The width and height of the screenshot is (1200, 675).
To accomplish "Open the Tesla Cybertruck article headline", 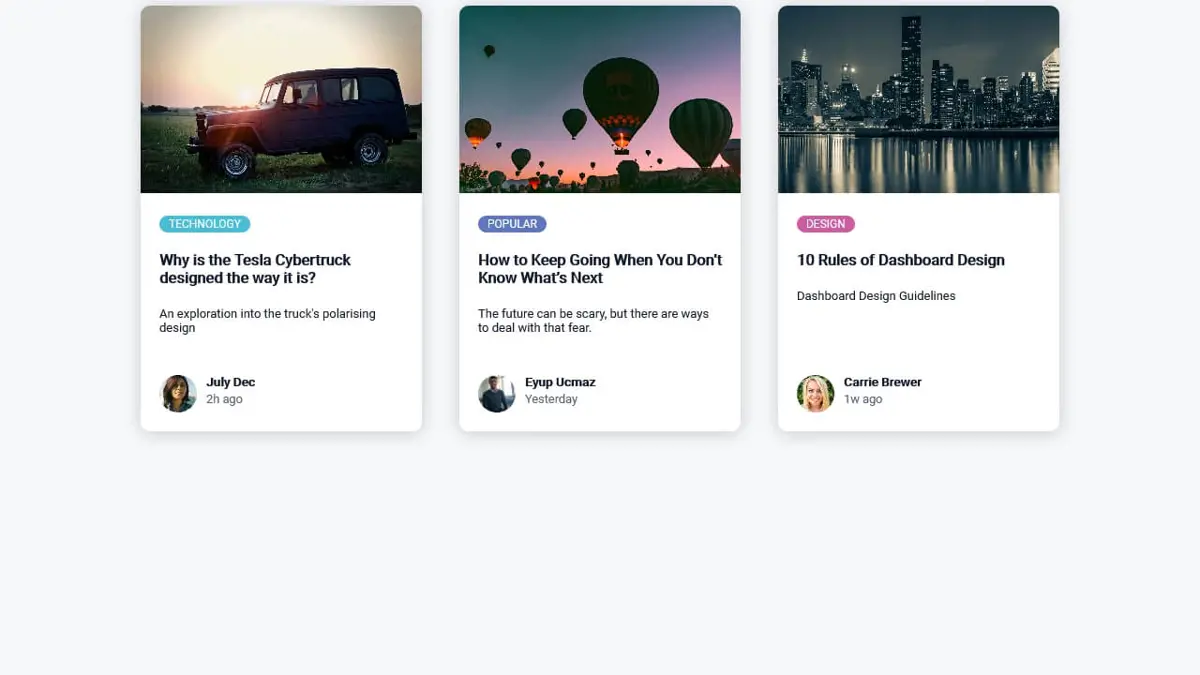I will 255,268.
